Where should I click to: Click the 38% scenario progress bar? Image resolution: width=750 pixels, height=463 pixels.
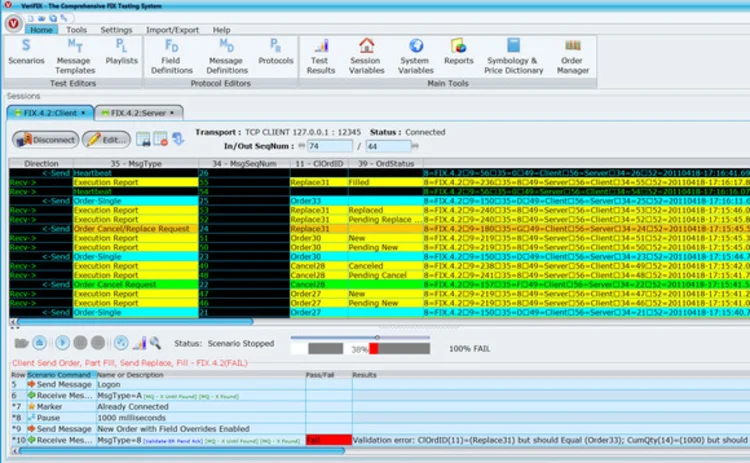point(360,349)
